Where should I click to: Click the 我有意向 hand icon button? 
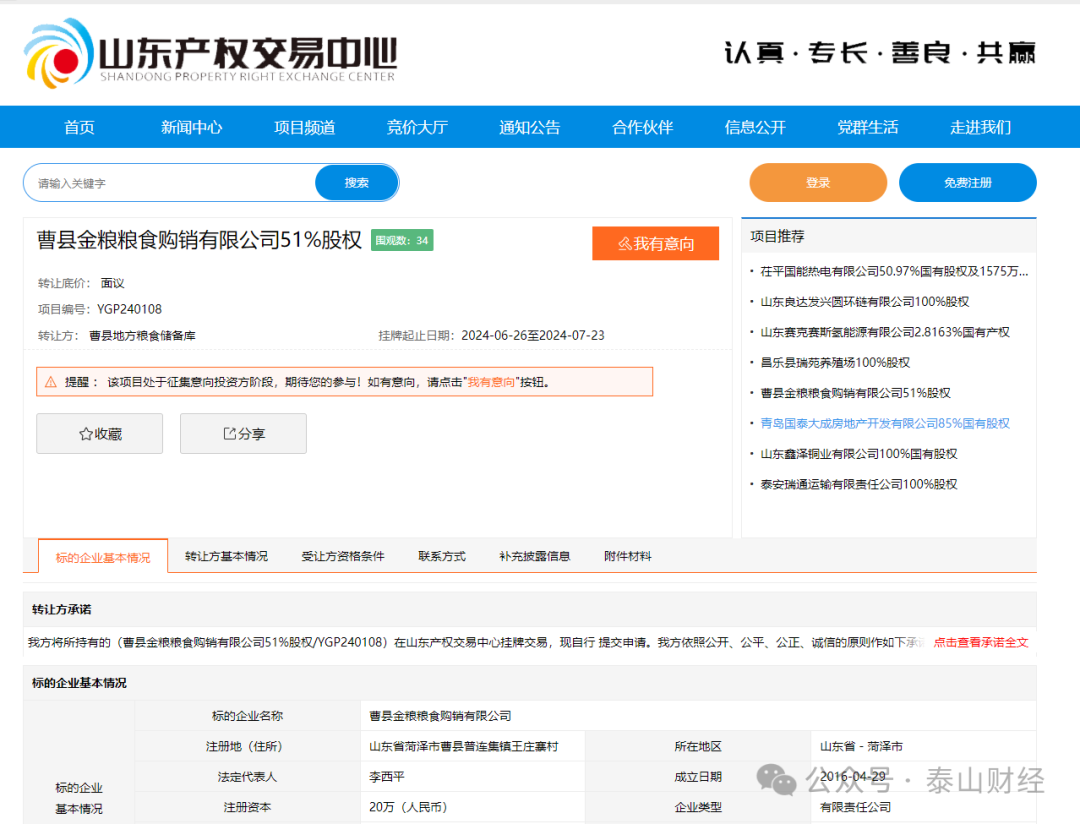point(625,243)
